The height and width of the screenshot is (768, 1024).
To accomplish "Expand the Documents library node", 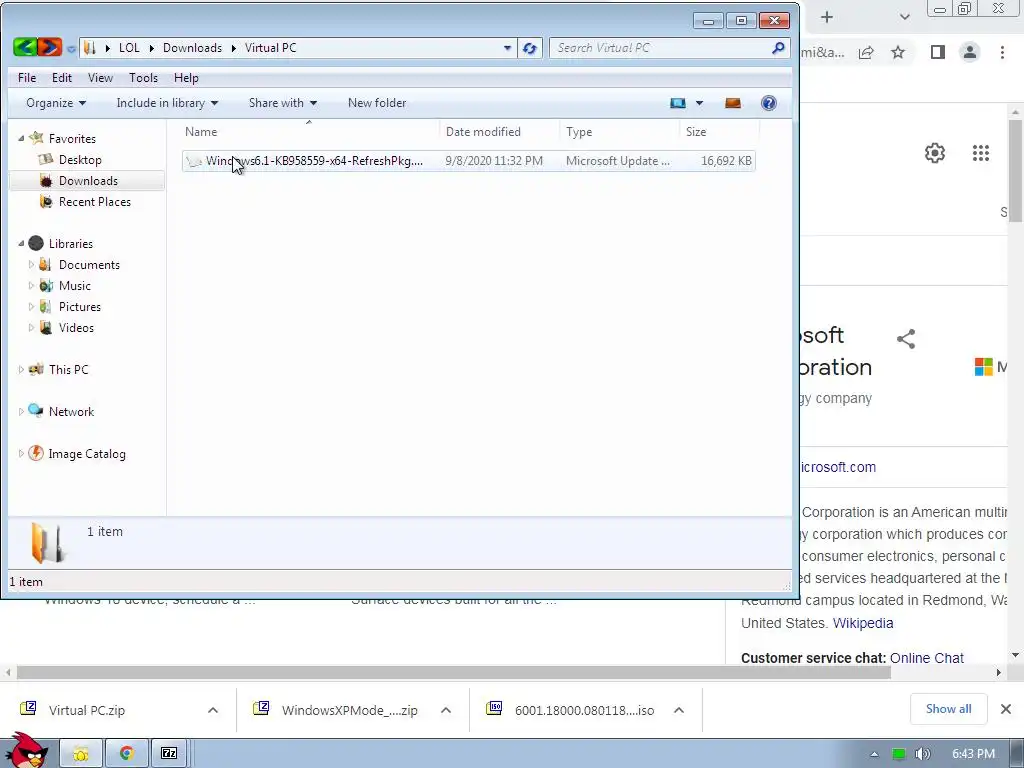I will 31,264.
